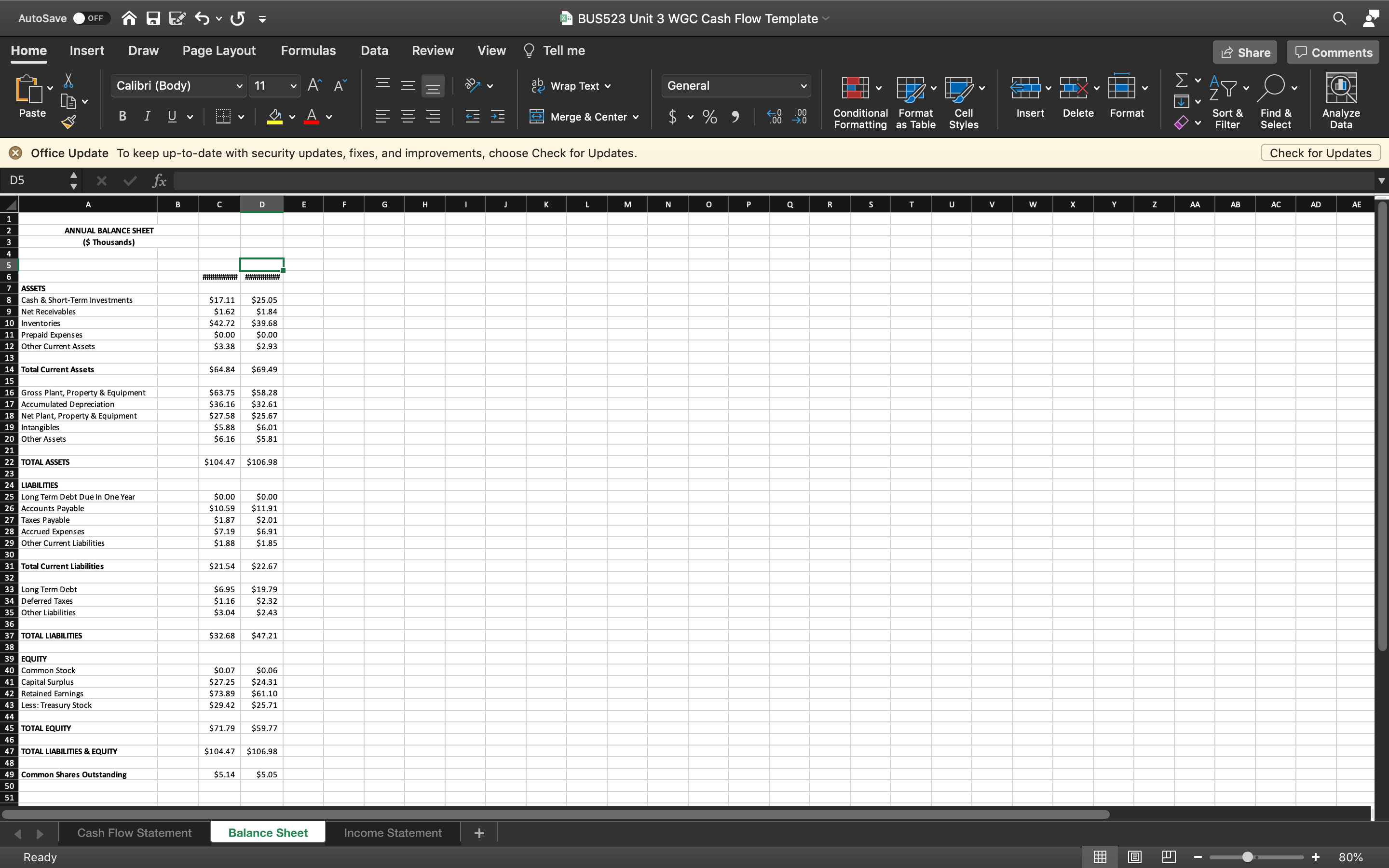The image size is (1389, 868).
Task: Click the D5 Name Box field
Action: [34, 181]
